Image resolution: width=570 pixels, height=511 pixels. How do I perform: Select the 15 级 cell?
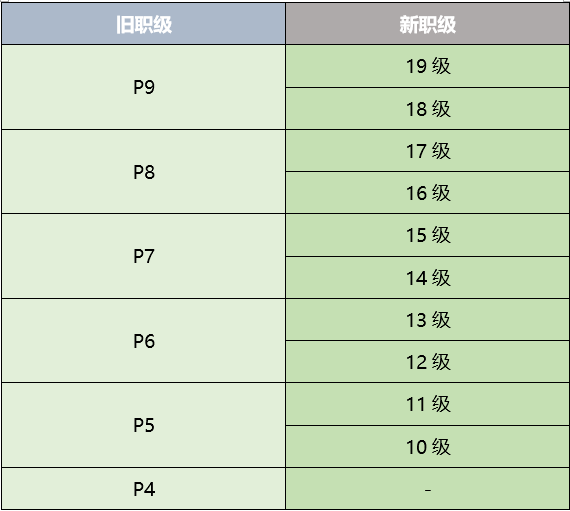point(428,235)
